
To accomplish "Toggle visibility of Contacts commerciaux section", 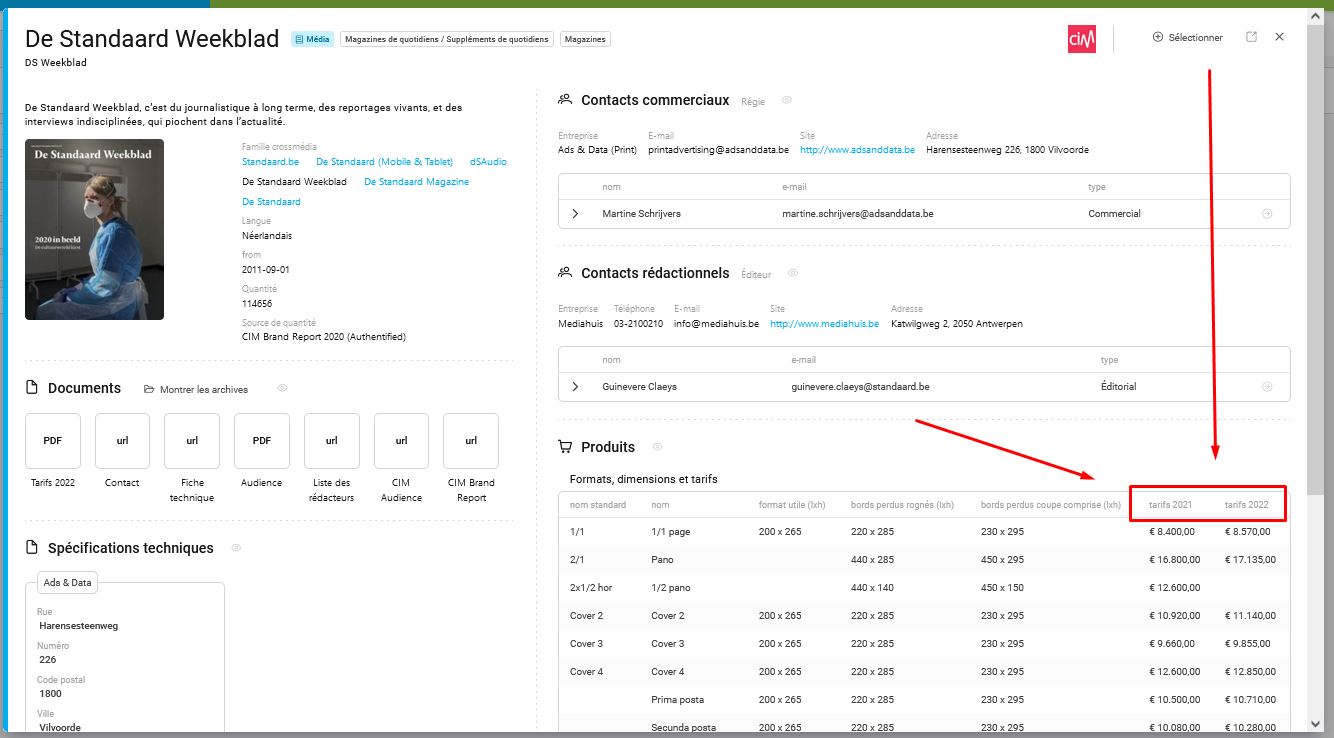I will (787, 100).
